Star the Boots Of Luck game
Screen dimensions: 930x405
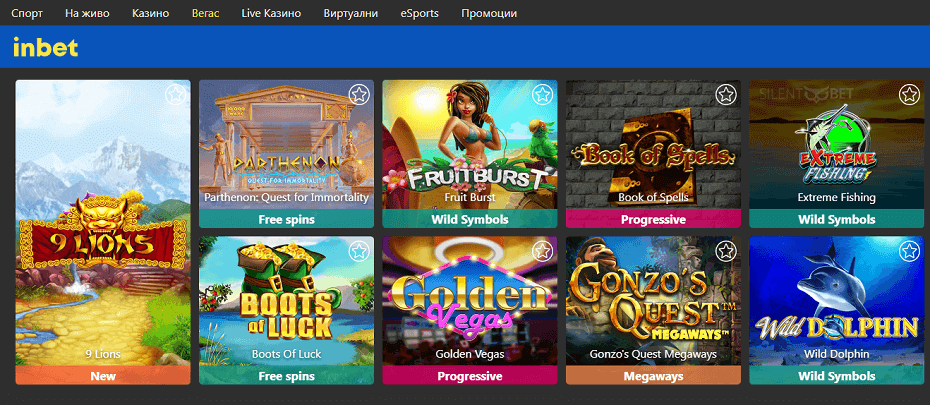[x=359, y=251]
